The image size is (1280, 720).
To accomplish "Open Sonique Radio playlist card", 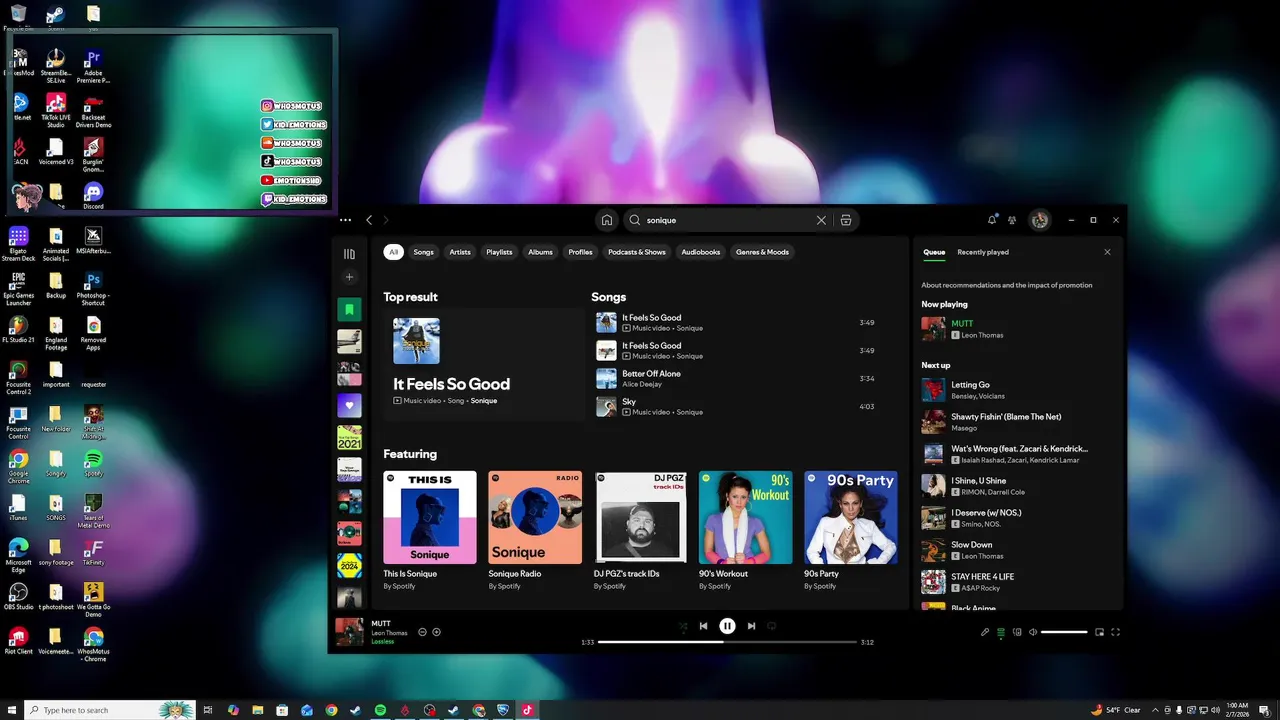I will [x=535, y=531].
